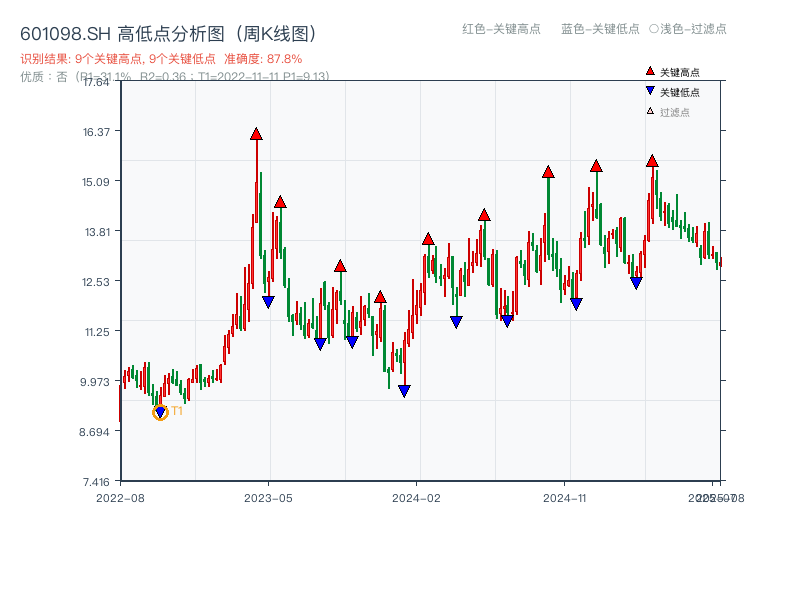Click the 2024-11 x-axis label
The image size is (800, 600).
pyautogui.click(x=564, y=498)
